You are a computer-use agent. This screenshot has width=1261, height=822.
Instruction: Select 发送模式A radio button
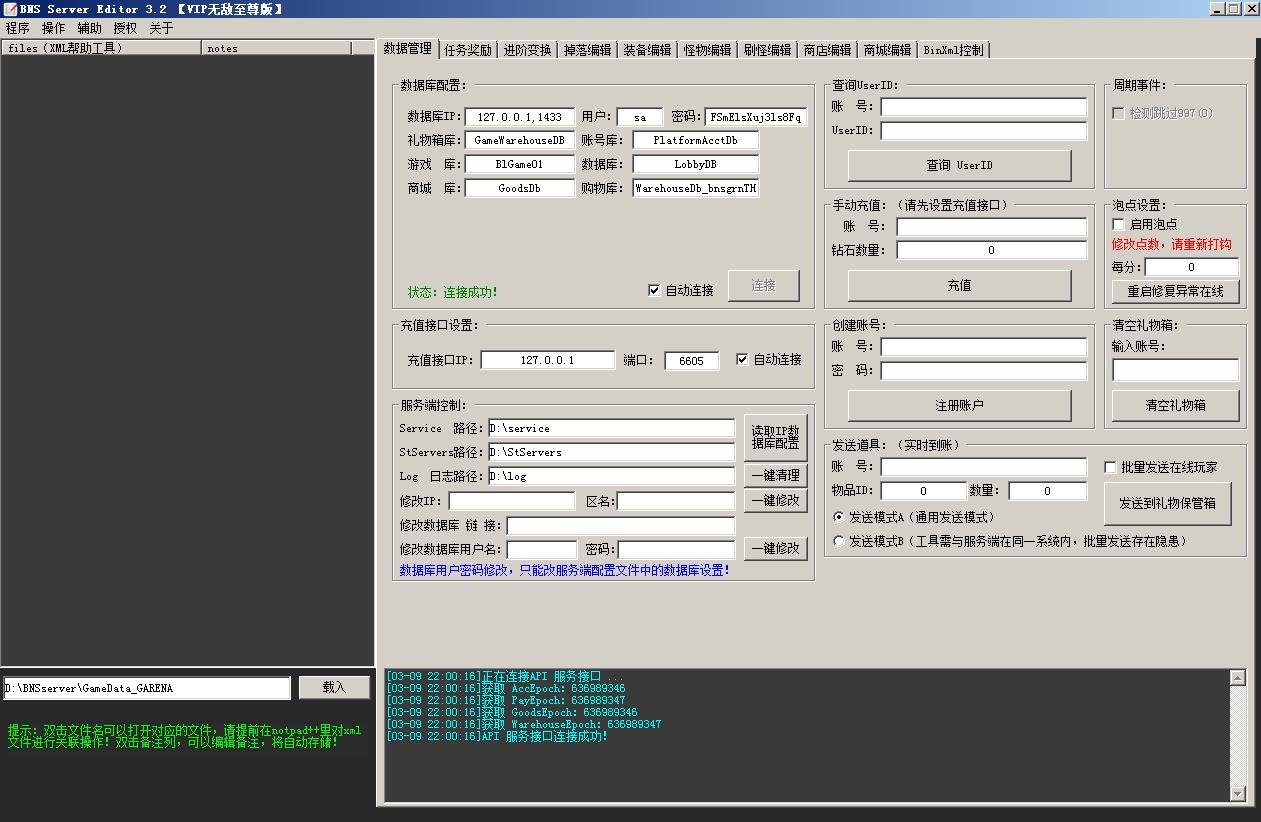(839, 517)
